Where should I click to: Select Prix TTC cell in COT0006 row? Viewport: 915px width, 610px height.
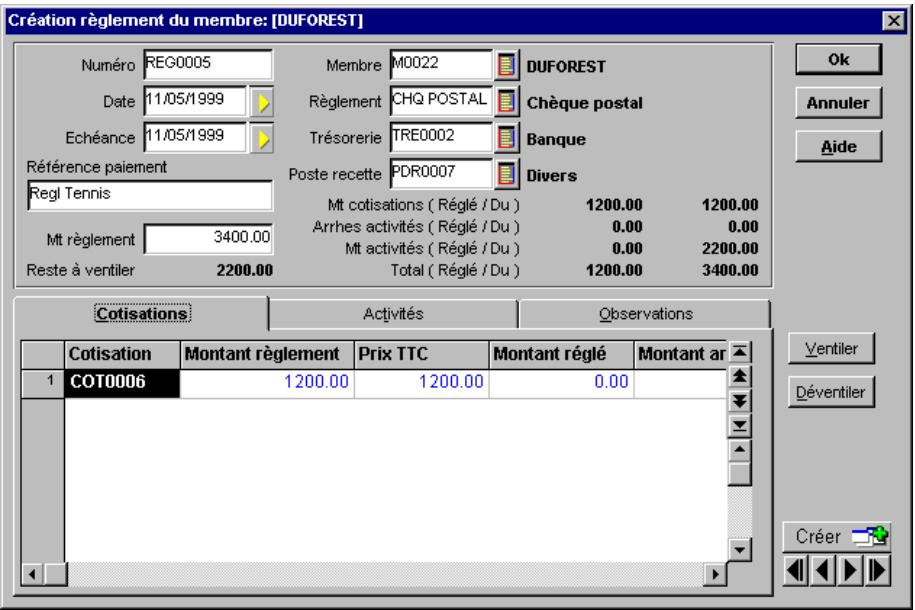click(421, 382)
